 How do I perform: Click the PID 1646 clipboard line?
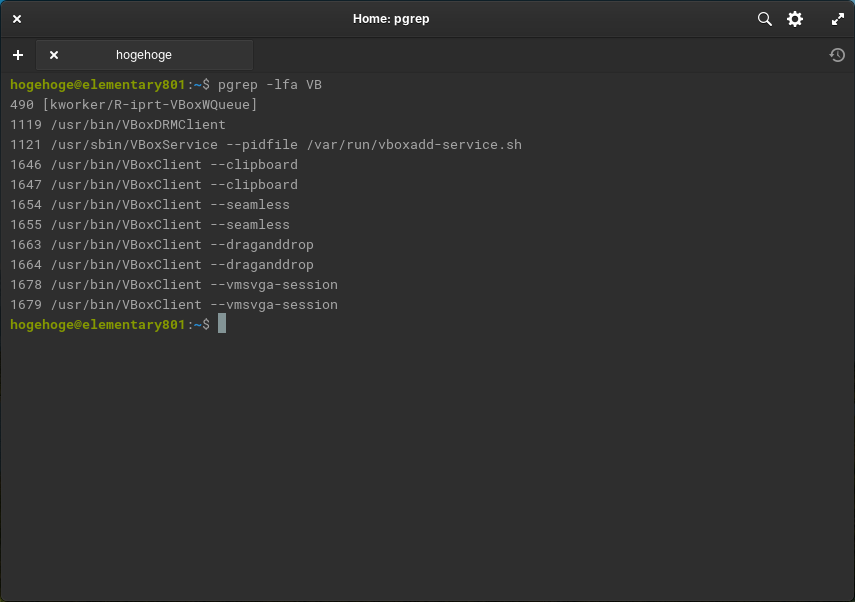[154, 165]
